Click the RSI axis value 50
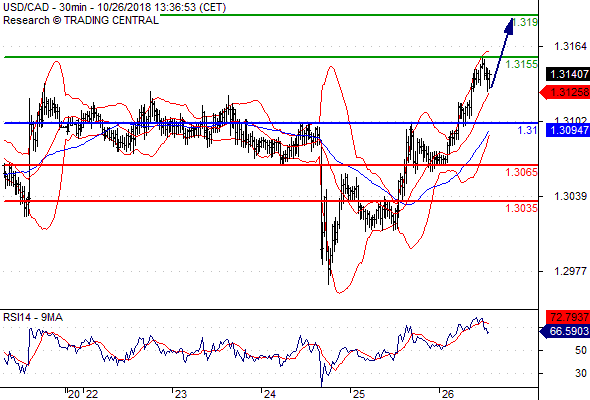 tap(581, 350)
